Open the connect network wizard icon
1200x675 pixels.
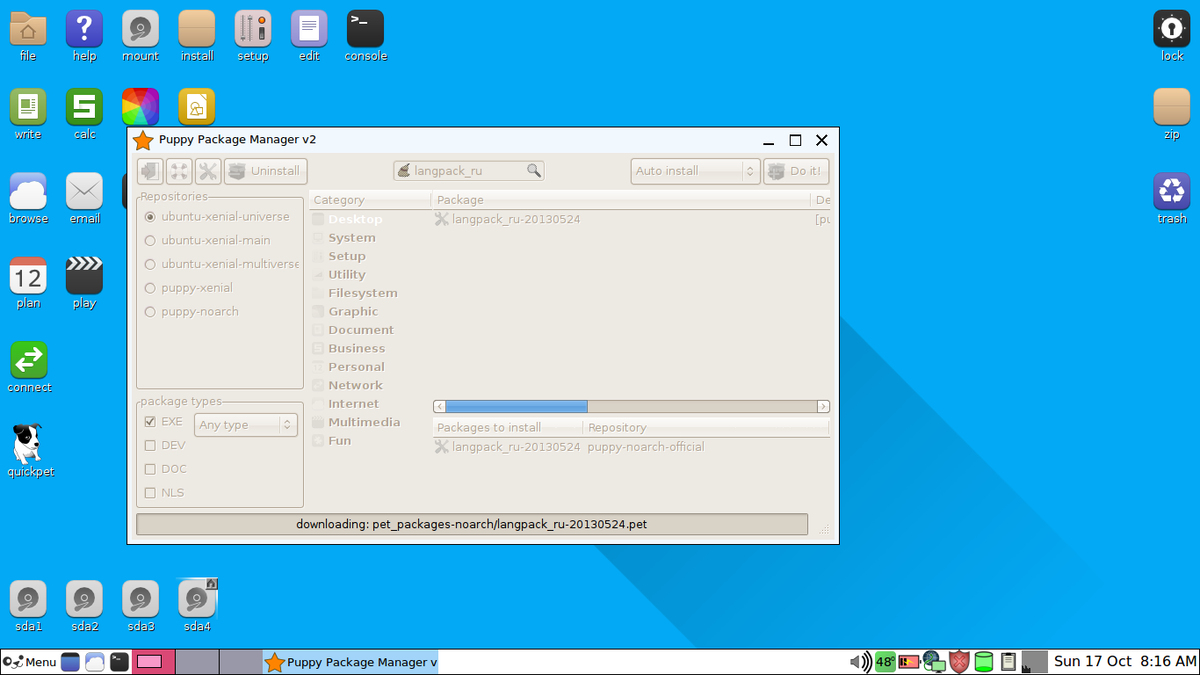[x=29, y=367]
